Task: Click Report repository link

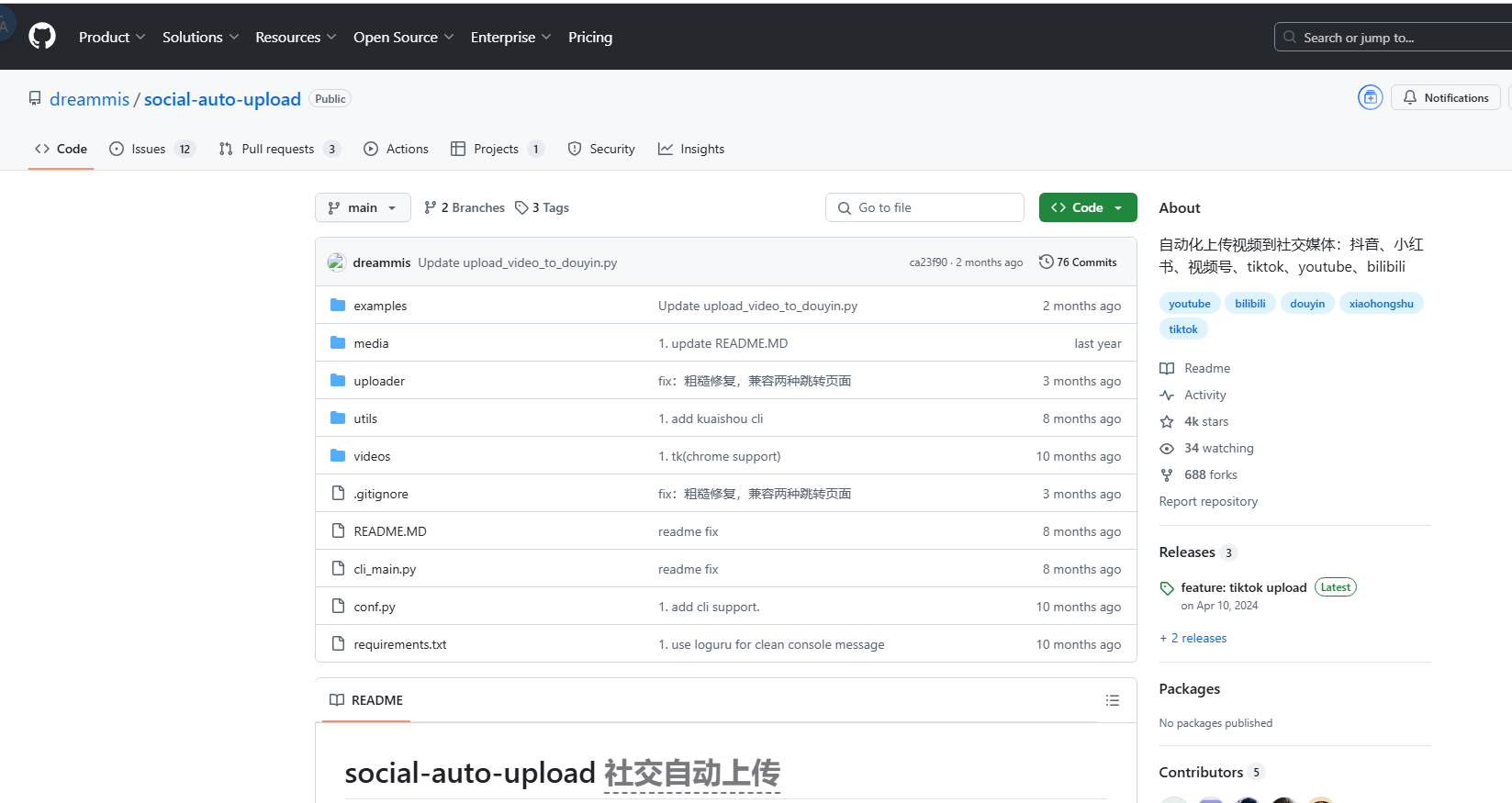Action: click(1208, 501)
